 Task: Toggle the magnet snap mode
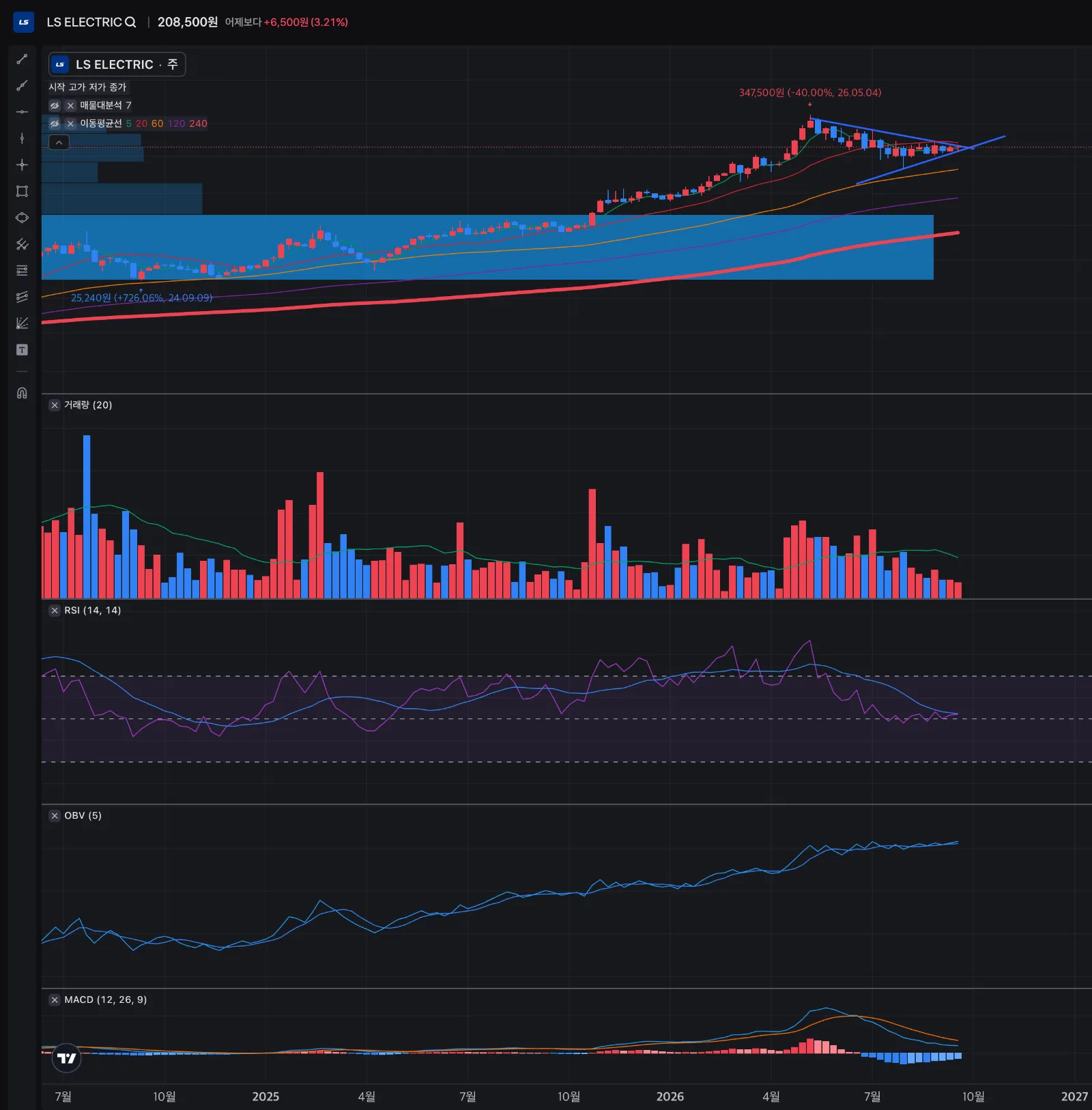click(22, 393)
